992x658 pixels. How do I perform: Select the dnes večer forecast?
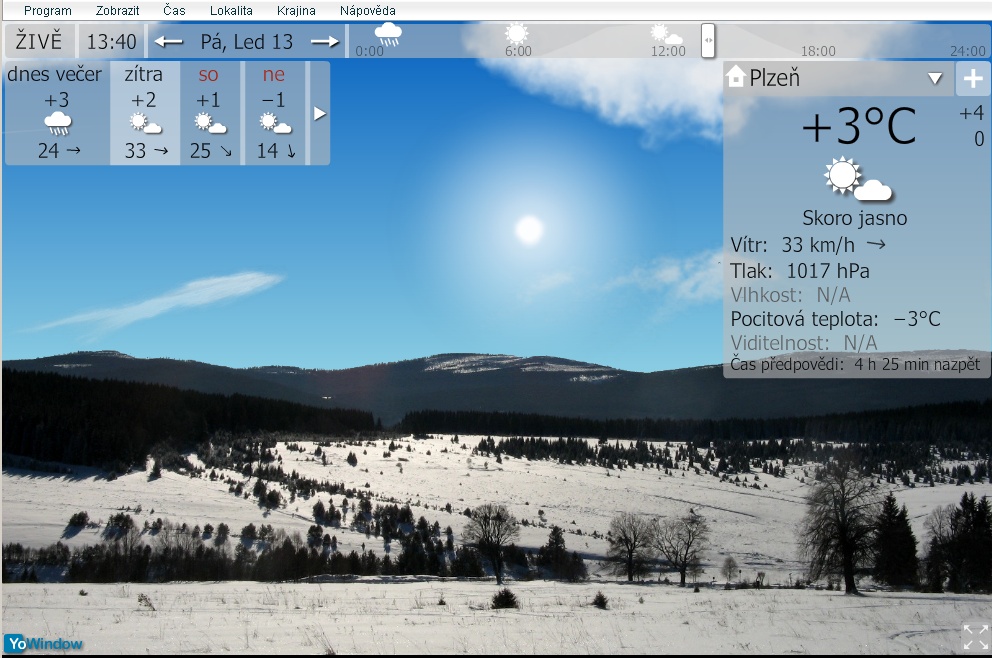coord(56,112)
